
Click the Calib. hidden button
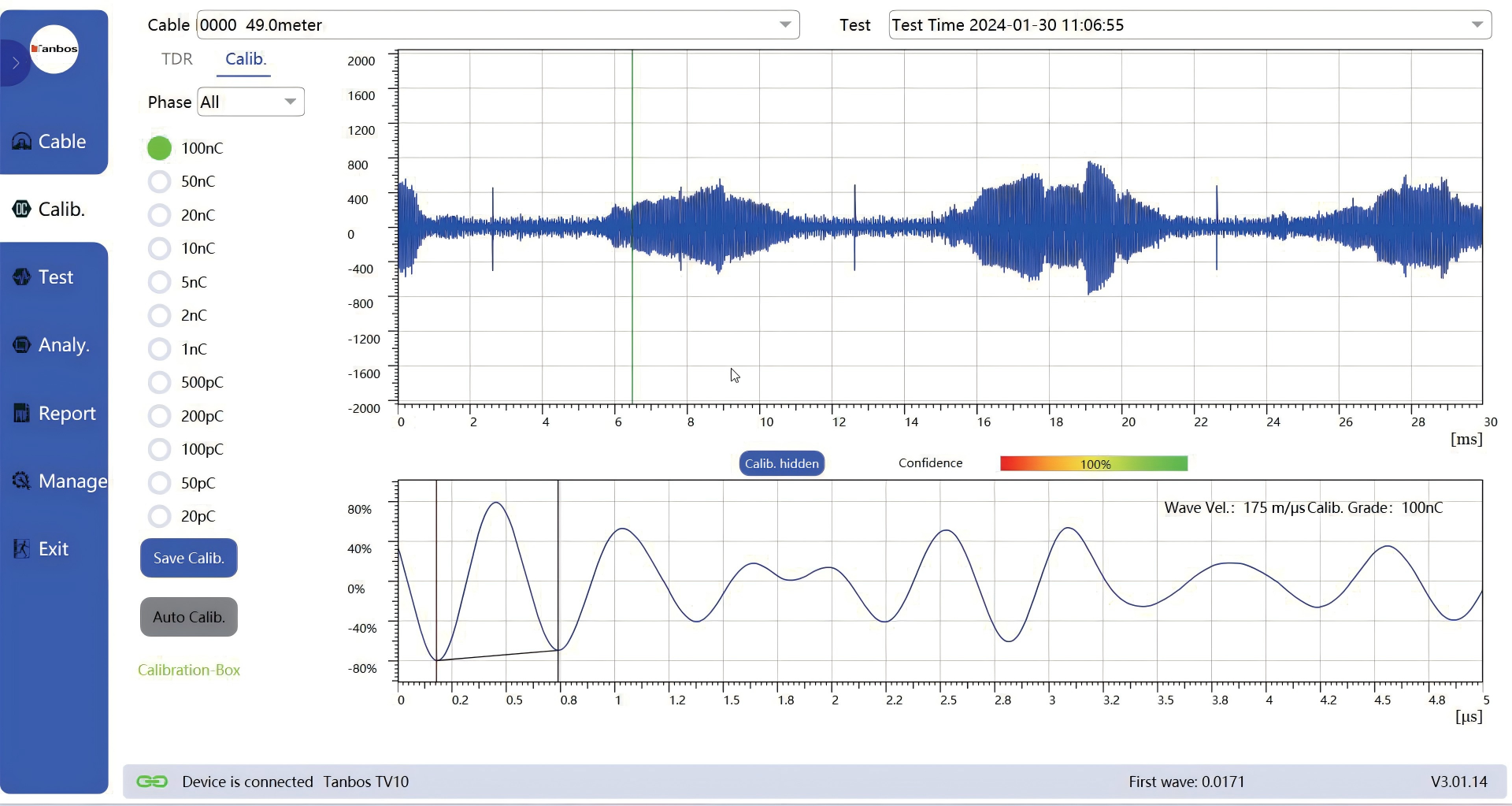[x=781, y=463]
